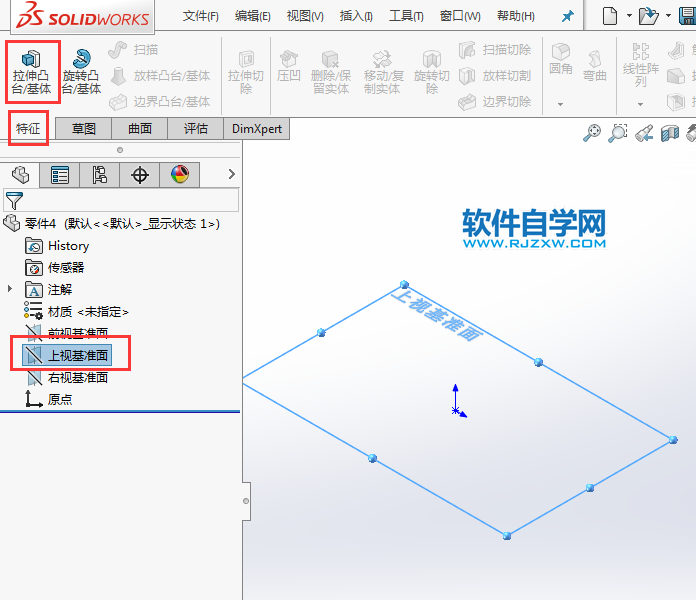Click the Extruded Cut (拉伸切除) tool
Screen dimensions: 696x600
pyautogui.click(x=246, y=72)
